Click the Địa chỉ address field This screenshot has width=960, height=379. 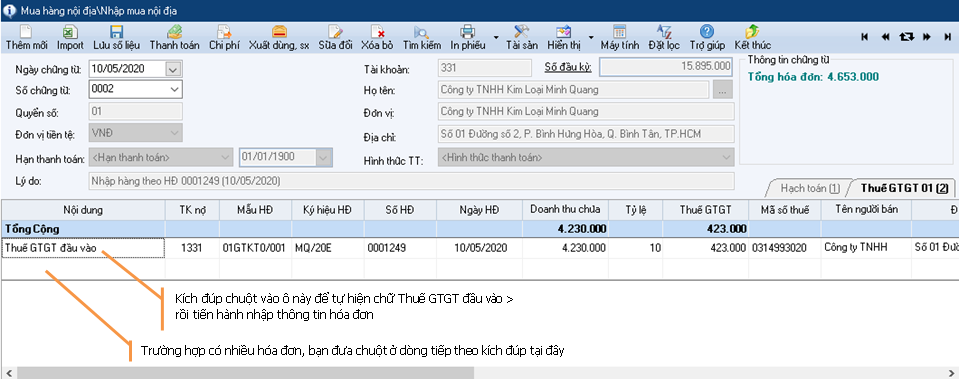click(586, 133)
